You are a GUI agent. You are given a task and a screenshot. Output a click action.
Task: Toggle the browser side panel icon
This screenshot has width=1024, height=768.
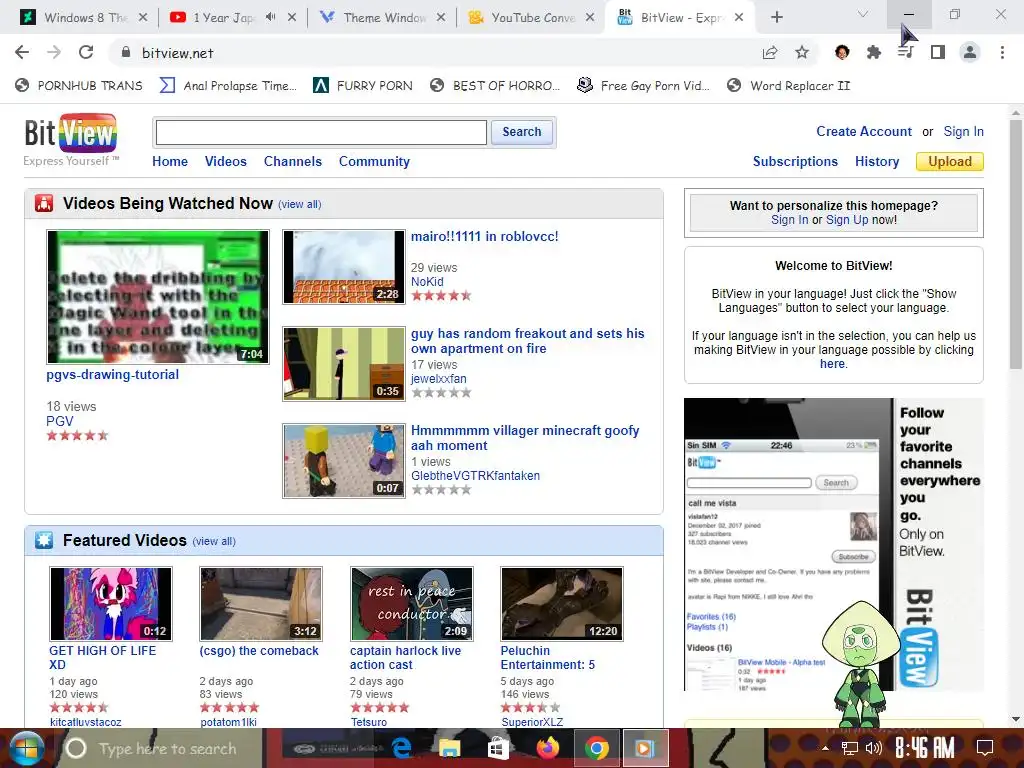(938, 53)
